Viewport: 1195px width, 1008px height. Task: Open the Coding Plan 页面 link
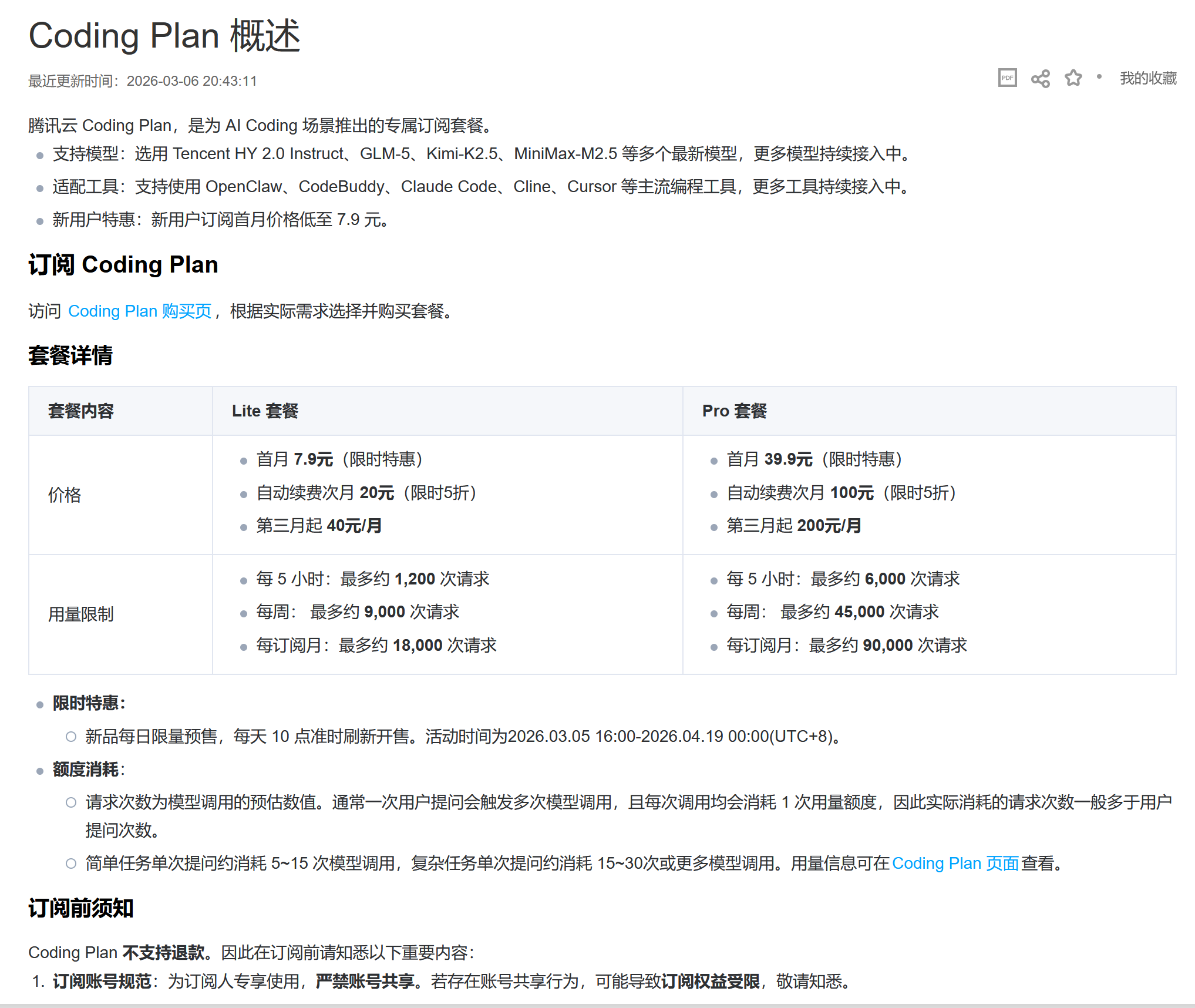coord(955,863)
